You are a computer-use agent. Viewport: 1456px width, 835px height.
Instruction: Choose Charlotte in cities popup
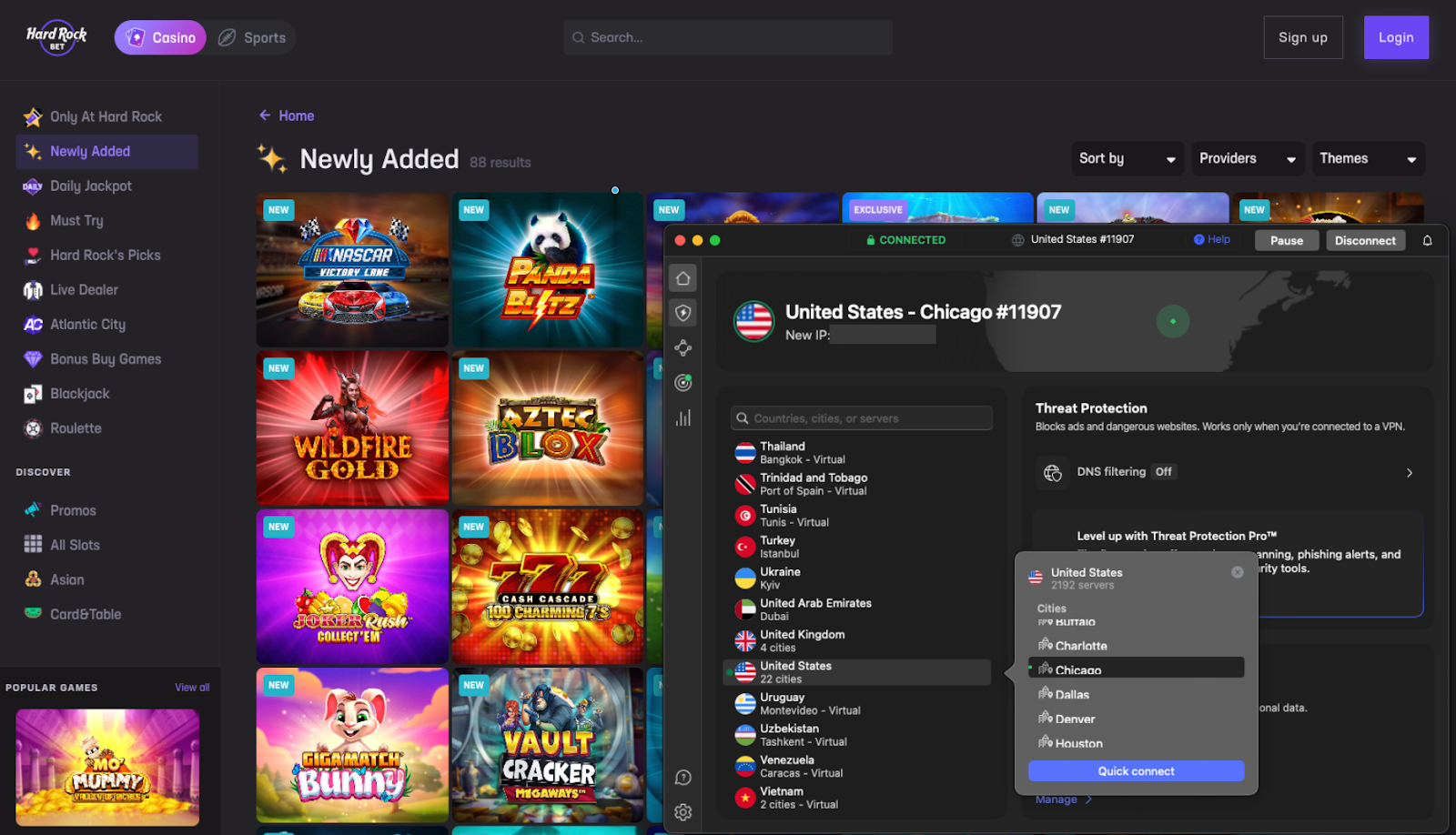click(1136, 646)
